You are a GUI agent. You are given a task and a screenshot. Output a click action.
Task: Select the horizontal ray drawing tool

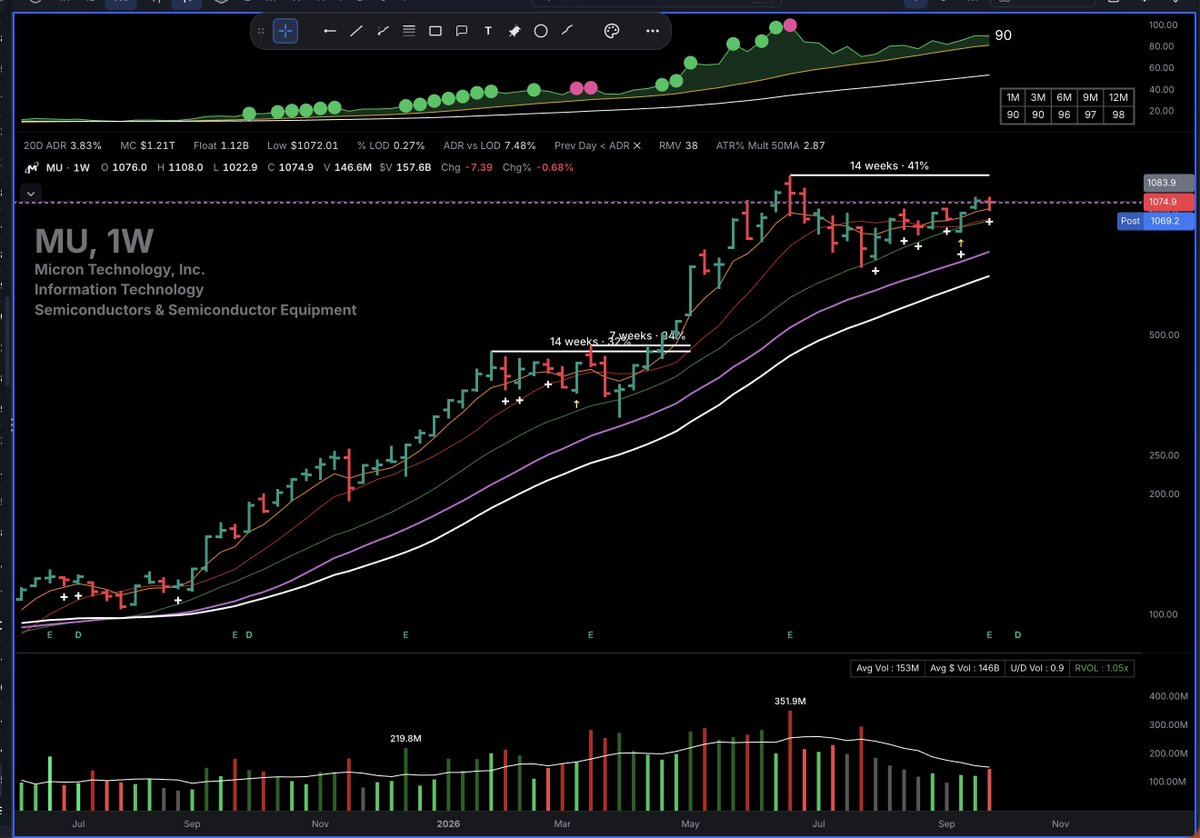click(330, 31)
